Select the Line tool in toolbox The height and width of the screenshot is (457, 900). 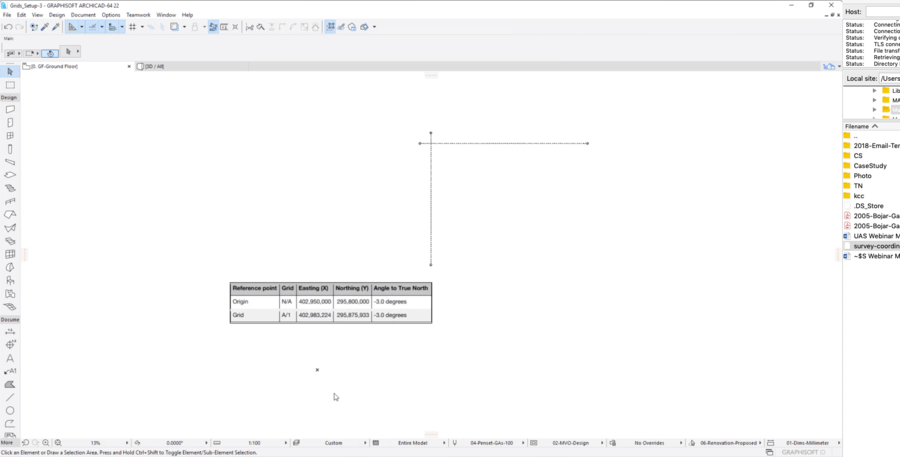point(10,397)
